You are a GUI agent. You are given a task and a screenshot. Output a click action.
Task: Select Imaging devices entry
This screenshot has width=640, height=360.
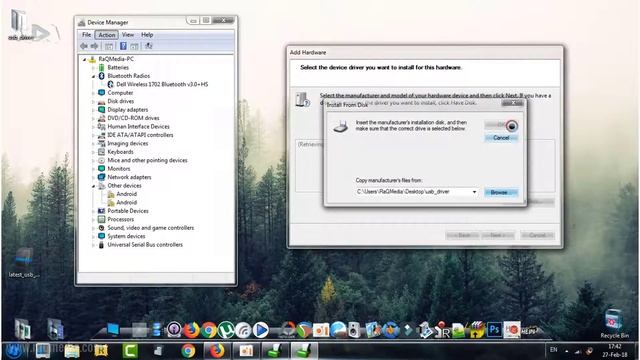127,144
